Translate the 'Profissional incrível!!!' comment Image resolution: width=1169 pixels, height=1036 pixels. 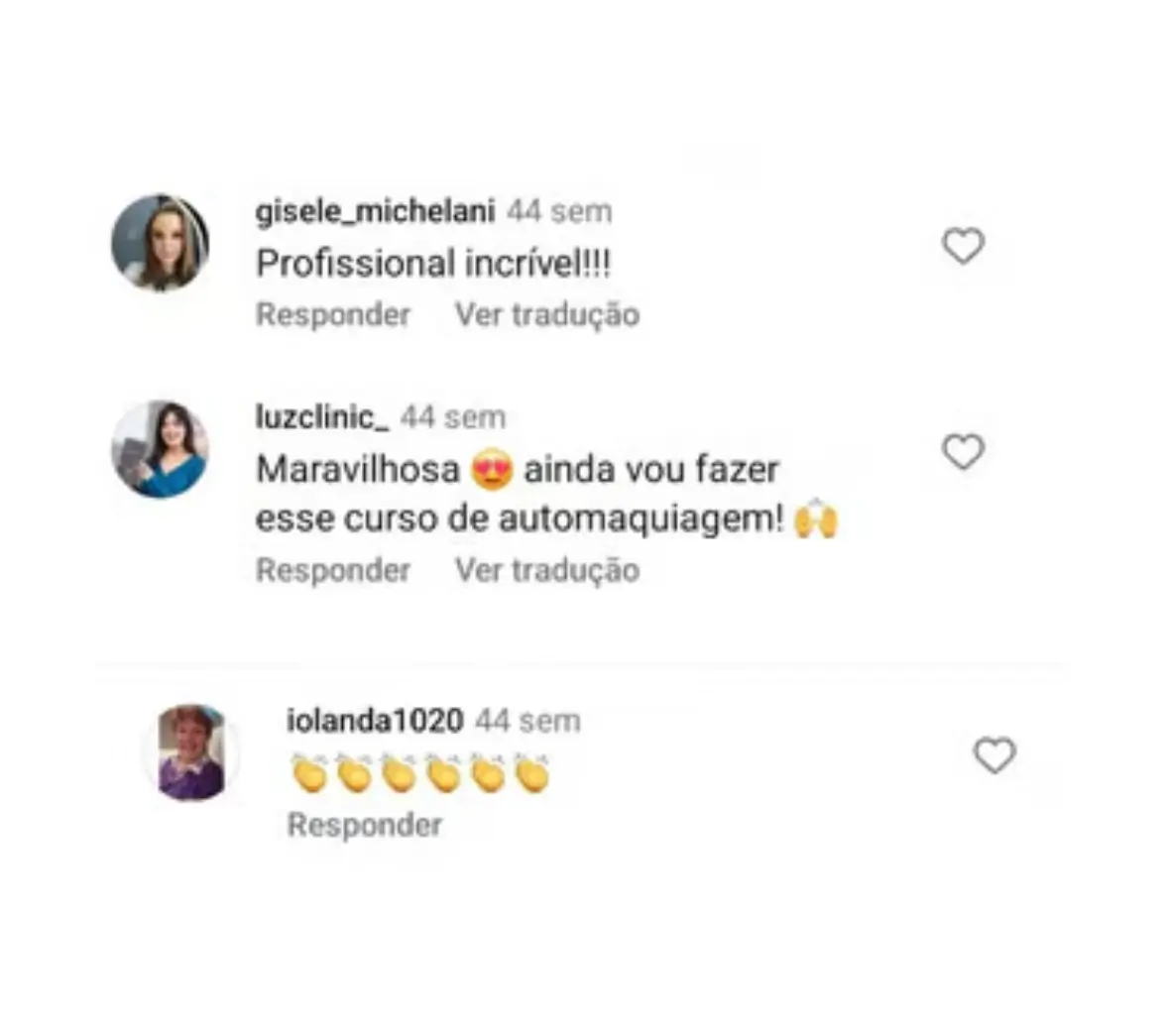pos(547,314)
